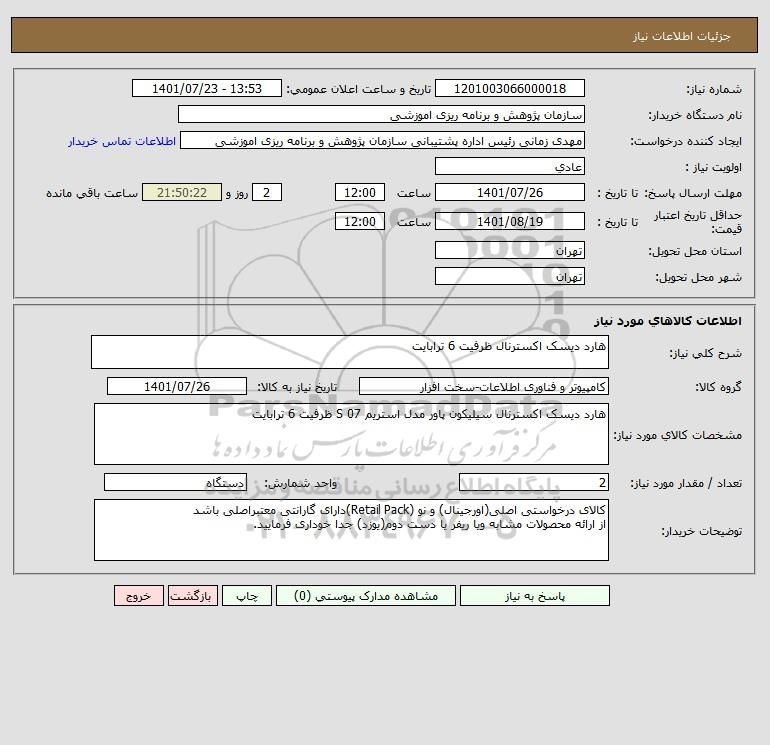Click the 'تاریخ و ساعت اعلان عمومی:' label
Screen dimensions: 770x745
click(x=358, y=89)
